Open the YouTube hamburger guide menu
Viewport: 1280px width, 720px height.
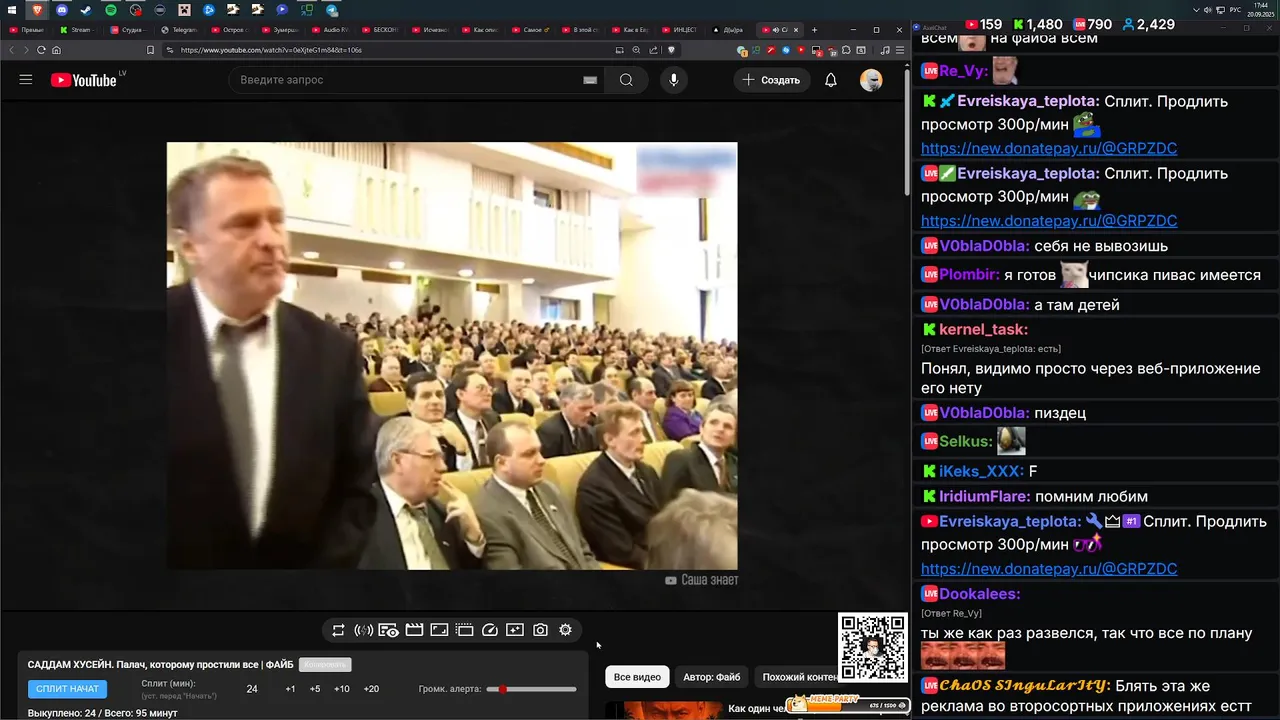(x=26, y=80)
